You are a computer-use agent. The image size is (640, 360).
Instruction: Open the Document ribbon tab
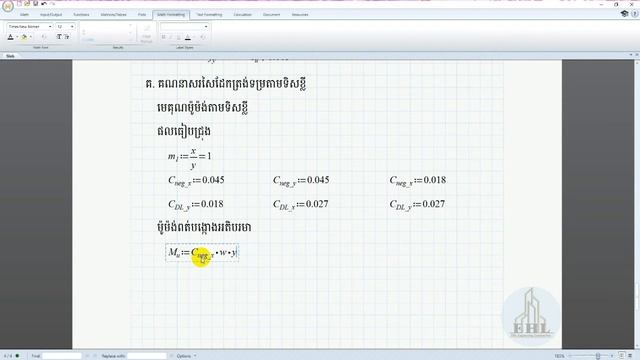pyautogui.click(x=271, y=15)
